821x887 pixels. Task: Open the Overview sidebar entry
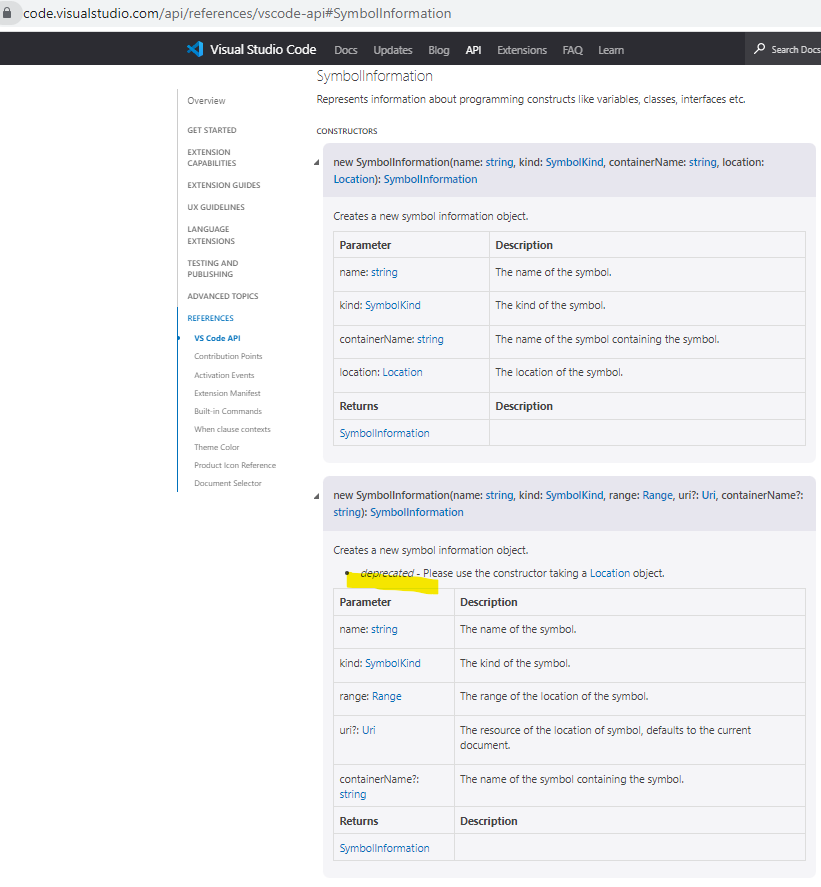click(206, 100)
